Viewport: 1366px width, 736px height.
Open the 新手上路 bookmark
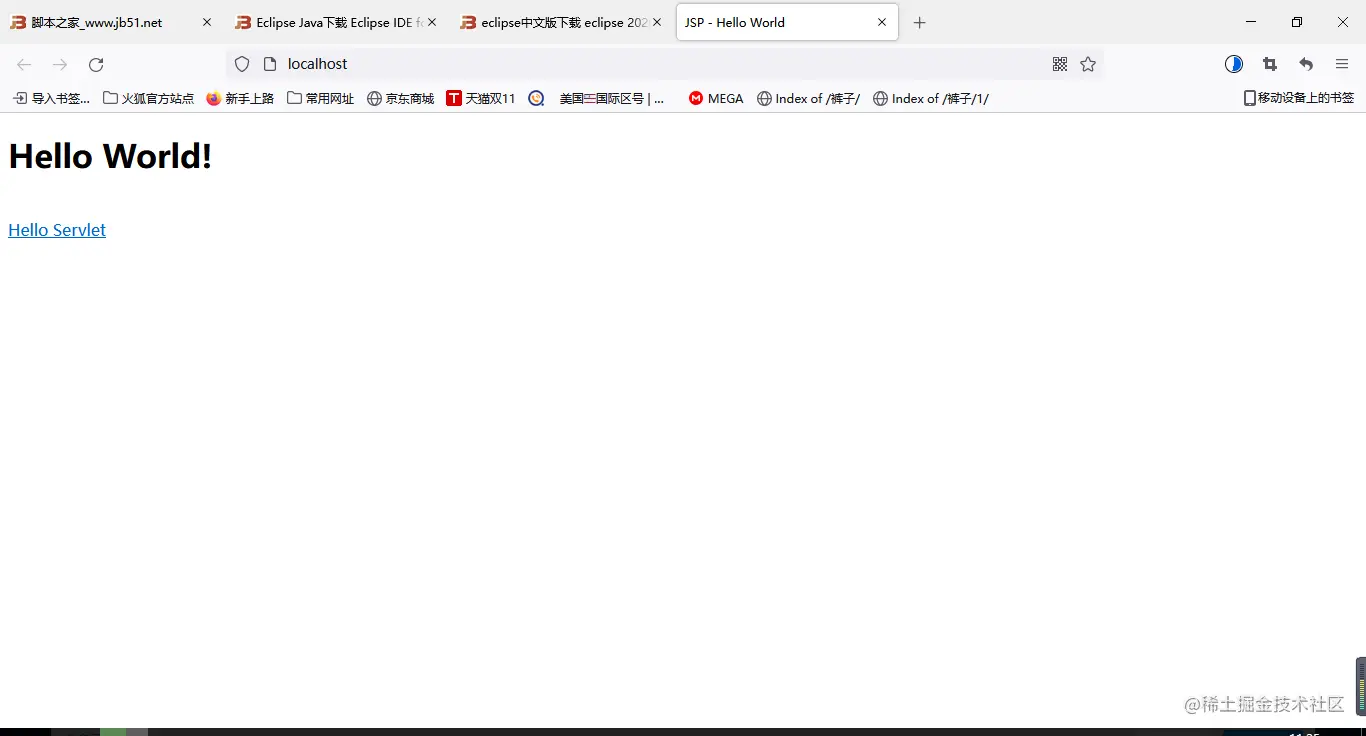click(240, 98)
